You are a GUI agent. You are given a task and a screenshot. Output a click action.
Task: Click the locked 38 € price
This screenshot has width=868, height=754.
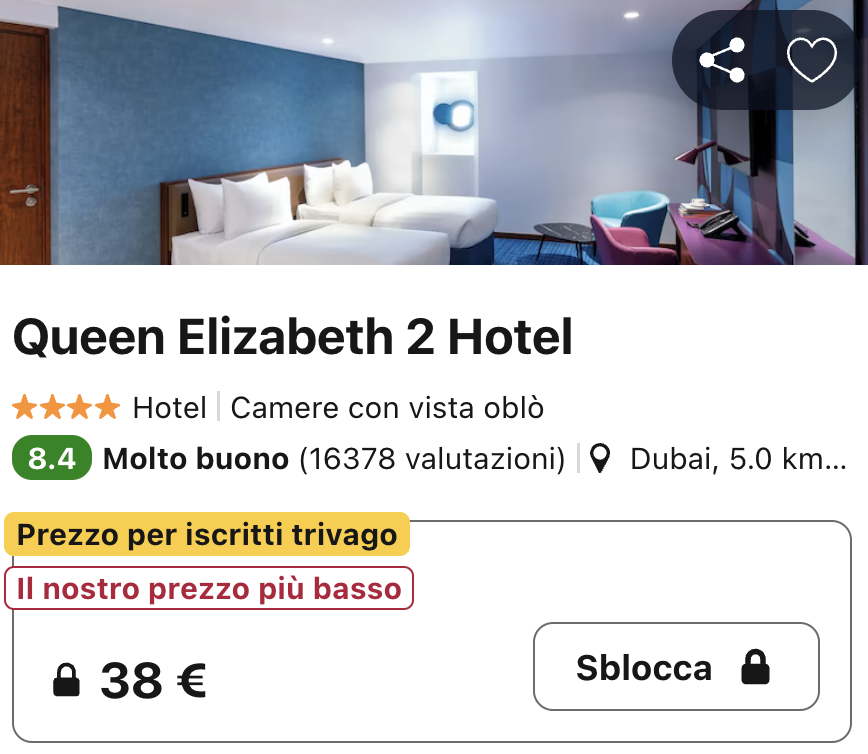(x=153, y=680)
